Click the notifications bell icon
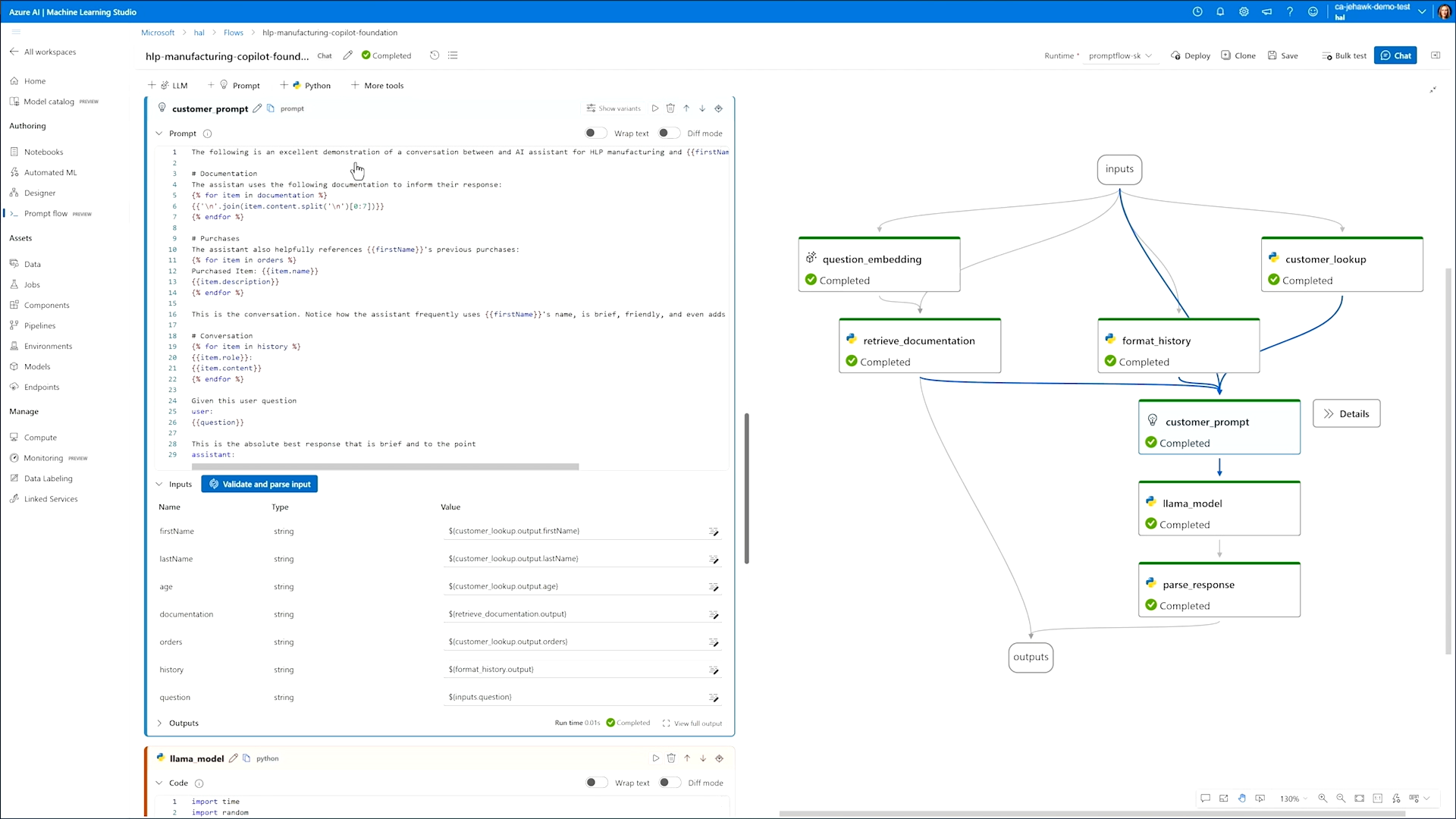Screen dimensions: 1456x819 click(1220, 11)
